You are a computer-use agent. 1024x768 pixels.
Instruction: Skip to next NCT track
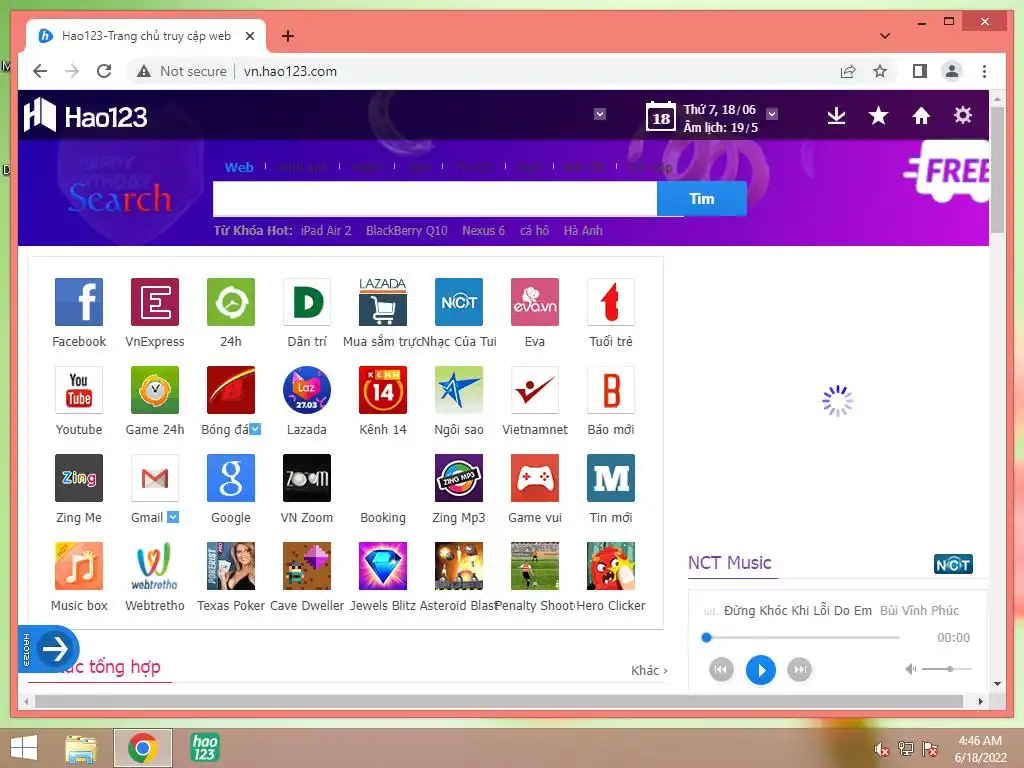(x=799, y=669)
